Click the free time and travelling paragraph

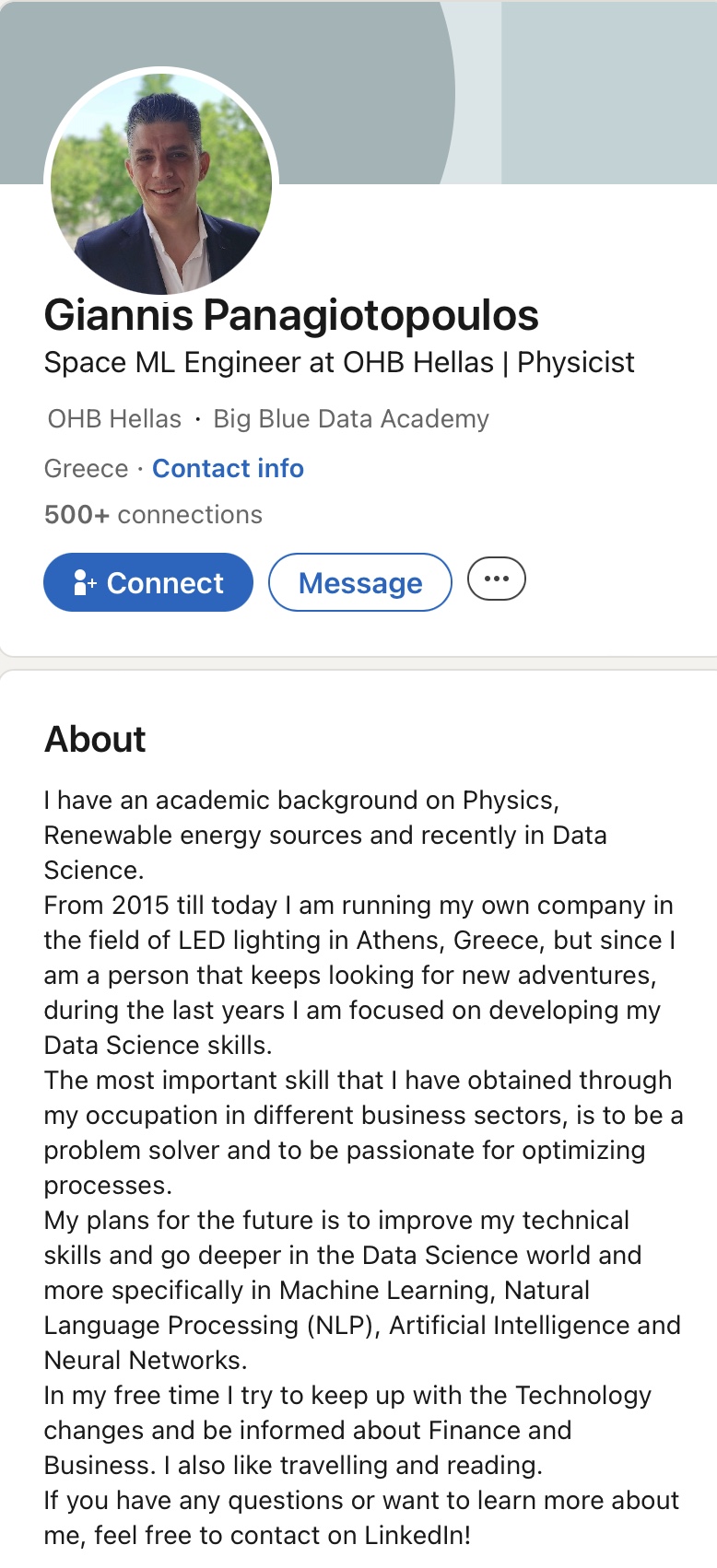[x=347, y=1430]
